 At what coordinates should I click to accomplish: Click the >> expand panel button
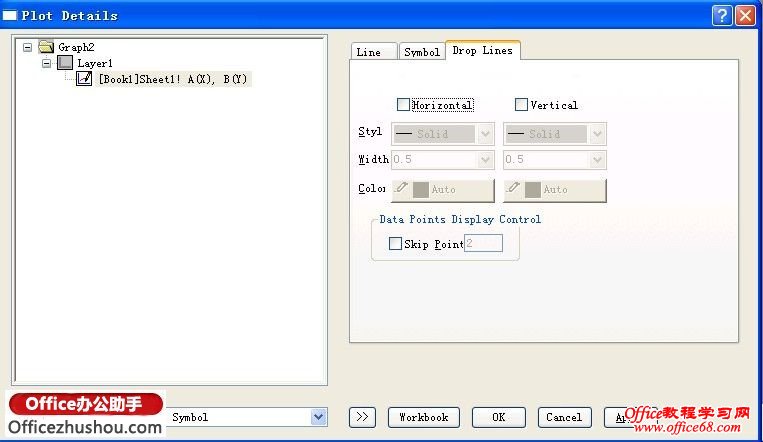[x=362, y=417]
